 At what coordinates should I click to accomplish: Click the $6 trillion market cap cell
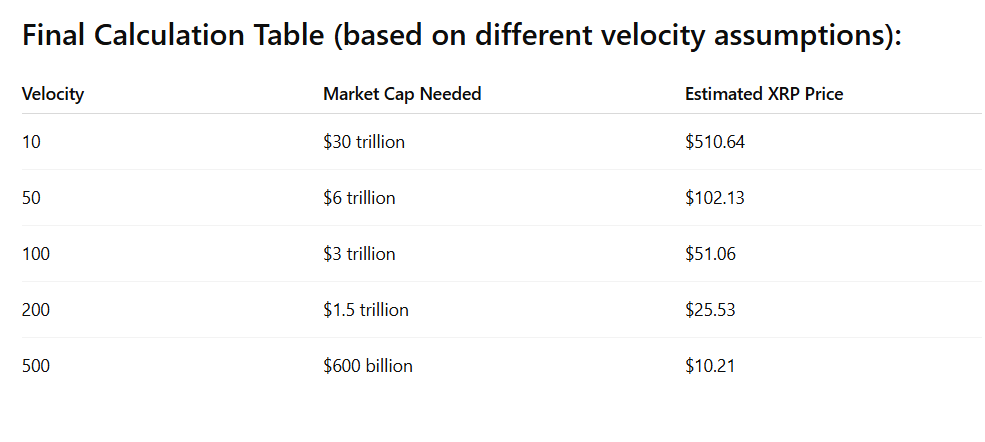[359, 198]
